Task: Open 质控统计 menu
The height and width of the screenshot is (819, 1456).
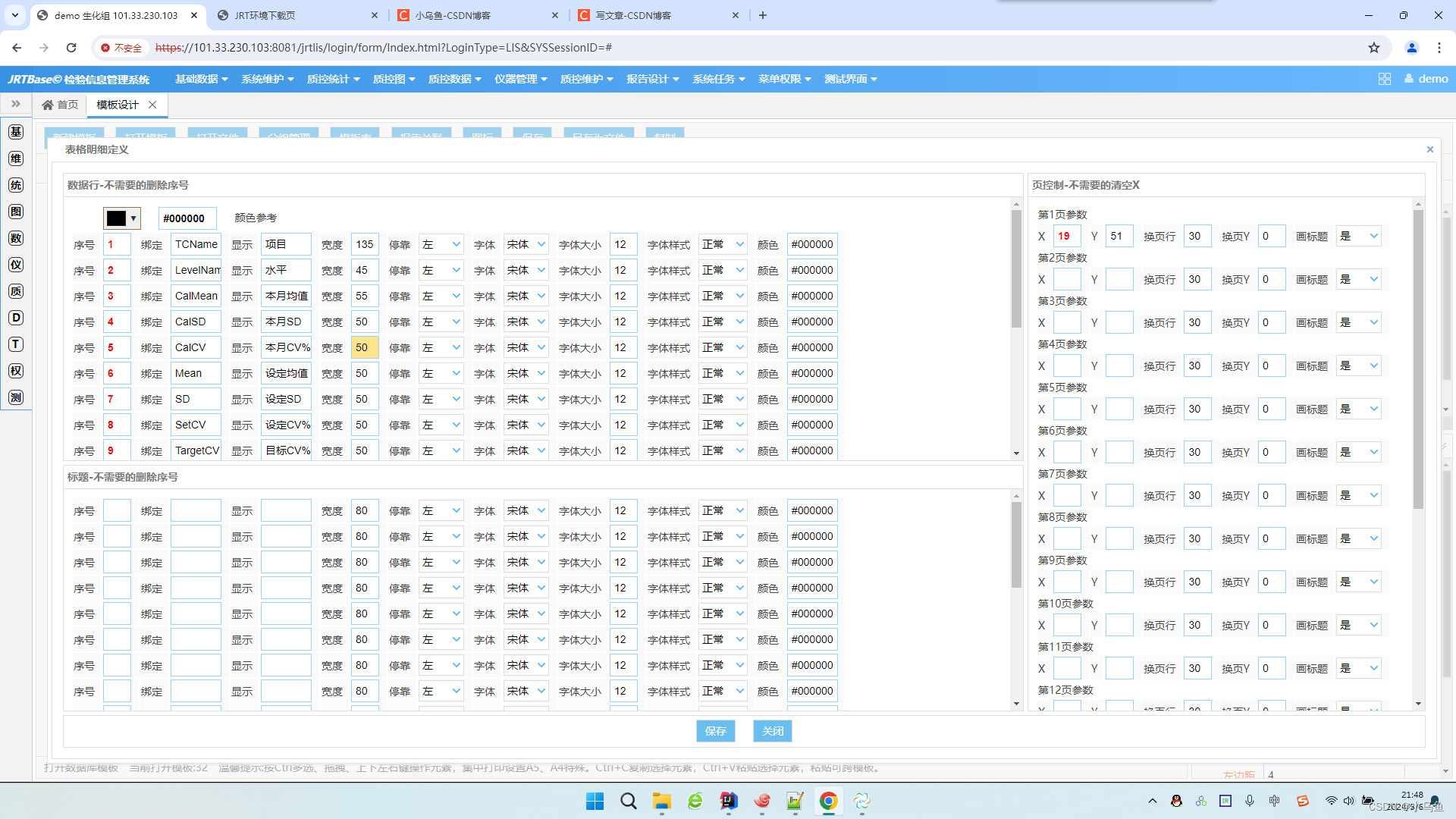Action: [x=333, y=79]
